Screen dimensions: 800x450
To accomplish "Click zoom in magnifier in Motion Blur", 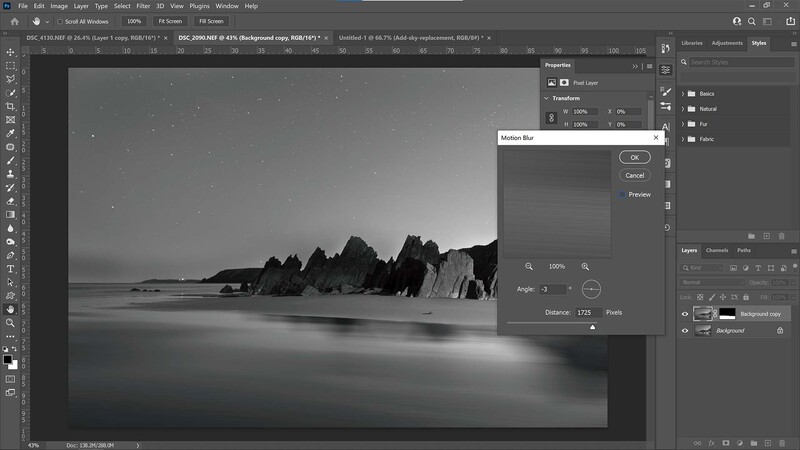I will point(585,266).
